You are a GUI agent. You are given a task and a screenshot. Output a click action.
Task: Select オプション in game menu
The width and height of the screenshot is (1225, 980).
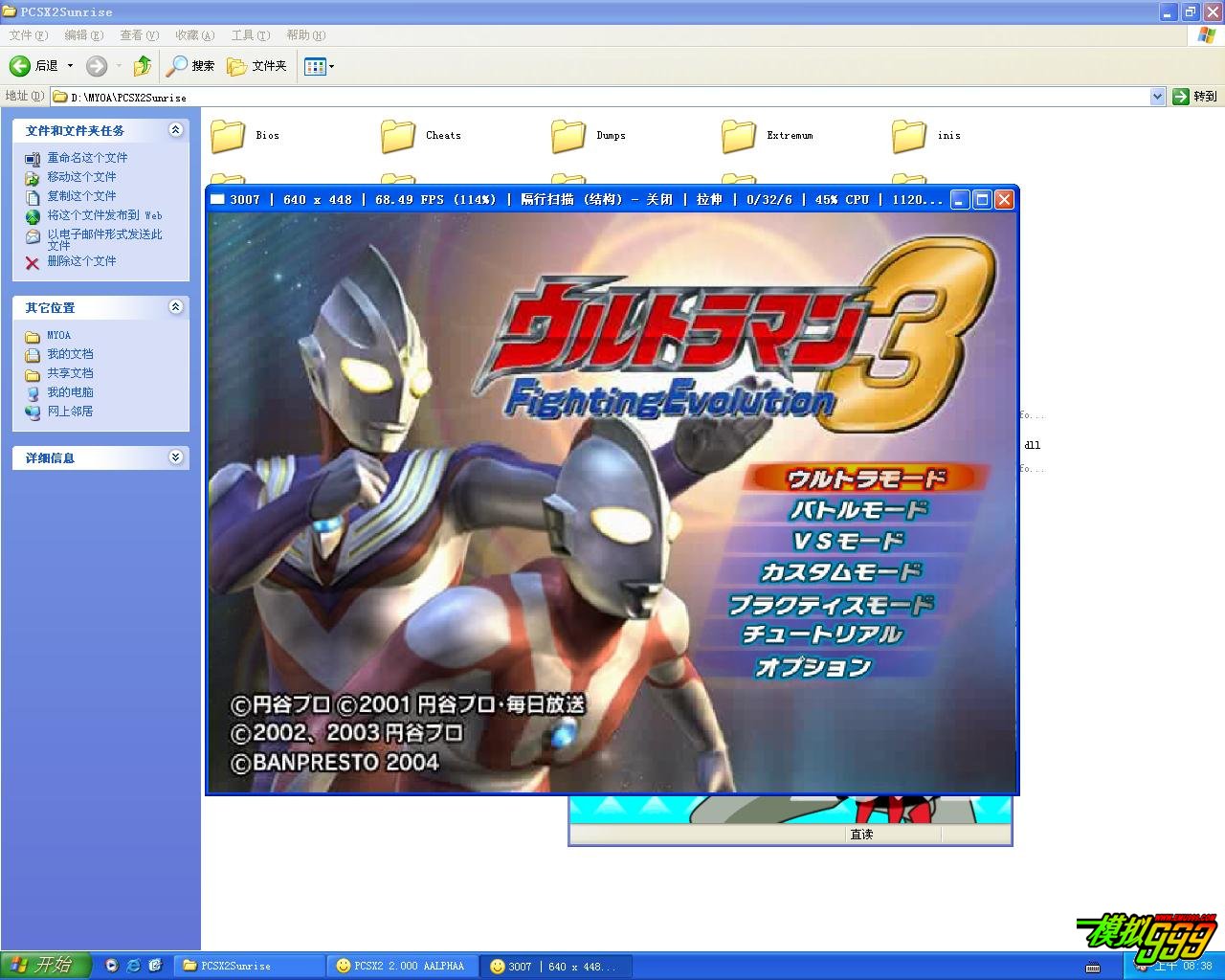814,666
